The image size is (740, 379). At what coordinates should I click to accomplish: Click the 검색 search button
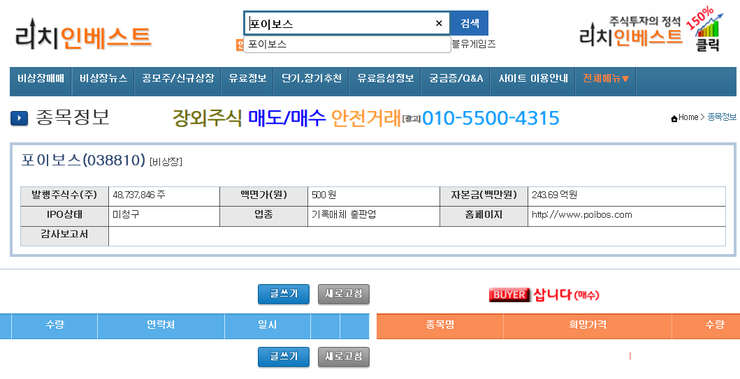click(x=470, y=23)
